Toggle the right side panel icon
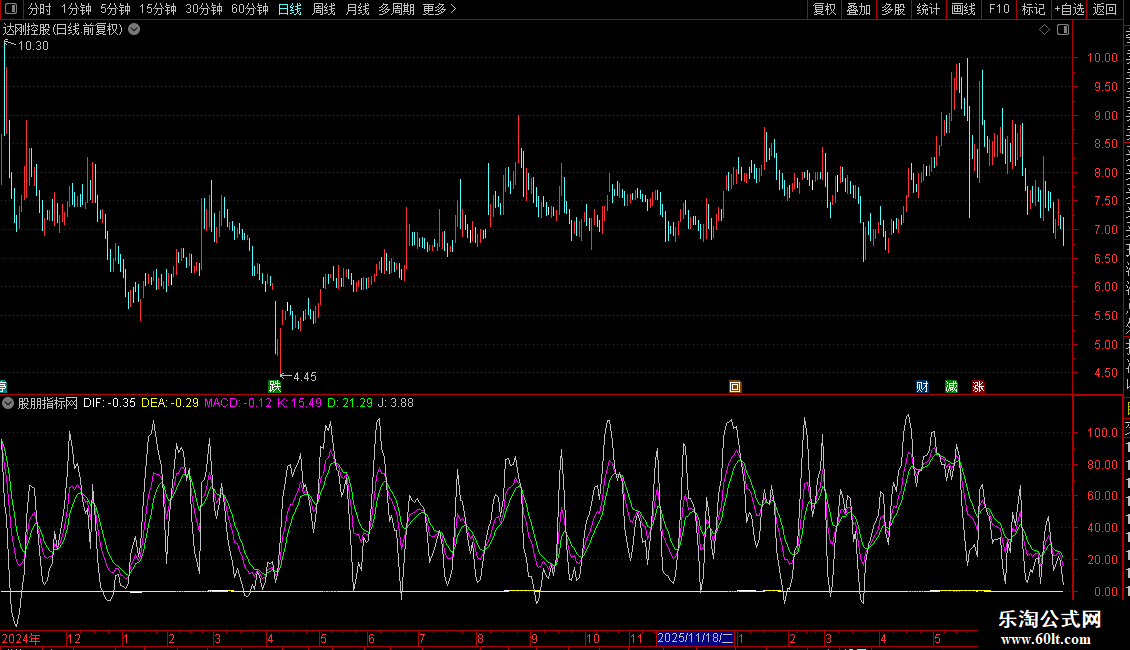Screen dimensions: 1130x650 [1063, 30]
